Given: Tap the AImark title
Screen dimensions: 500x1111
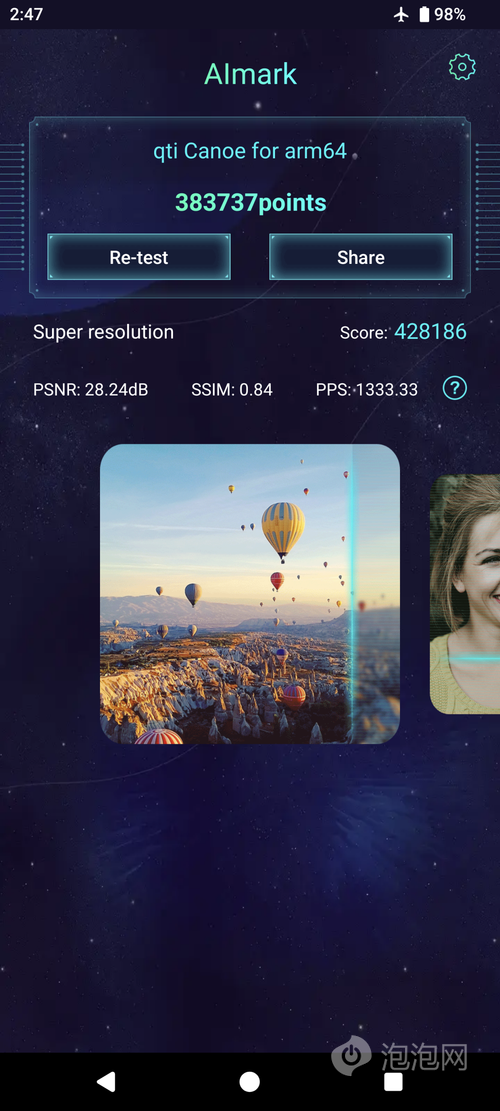Looking at the screenshot, I should (x=251, y=74).
